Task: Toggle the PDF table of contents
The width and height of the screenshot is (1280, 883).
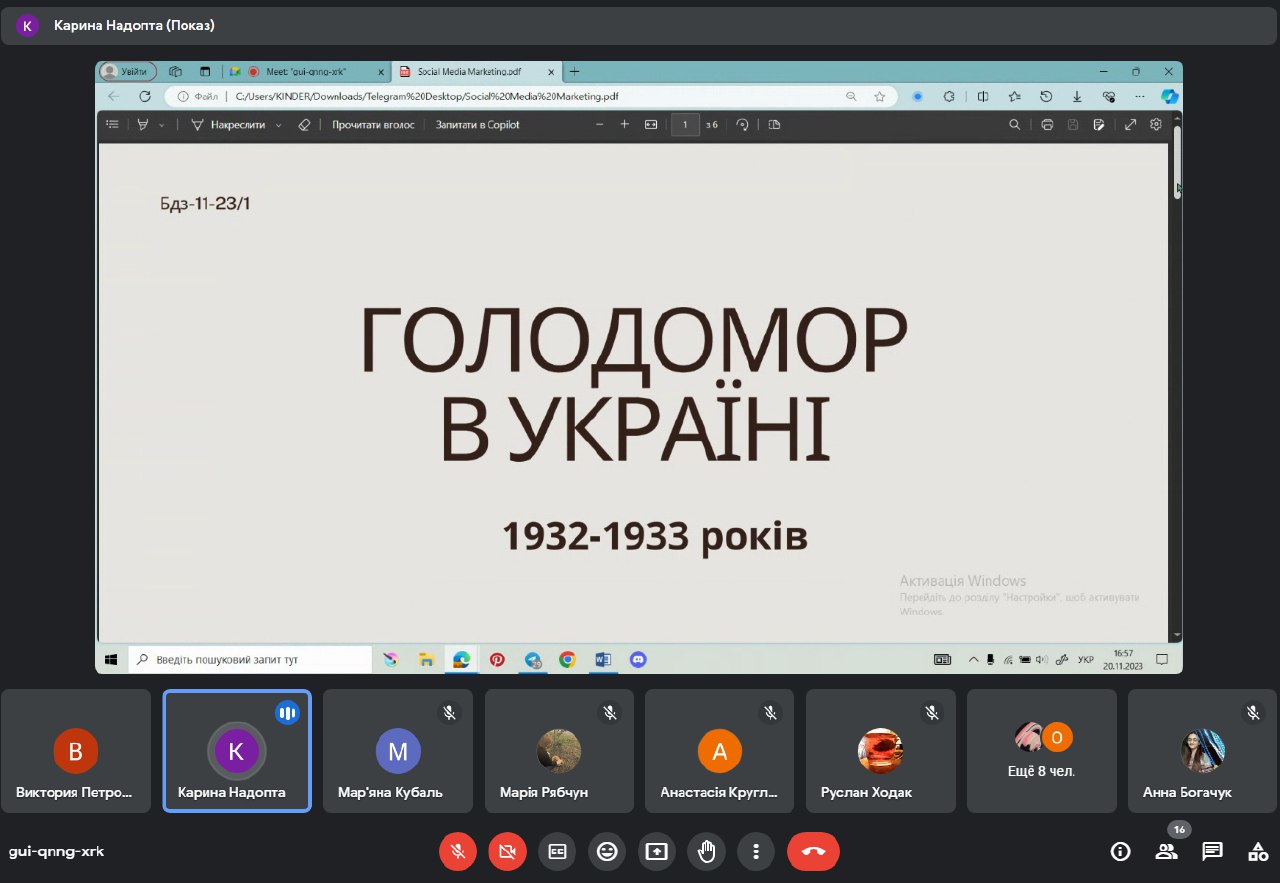Action: (x=113, y=125)
